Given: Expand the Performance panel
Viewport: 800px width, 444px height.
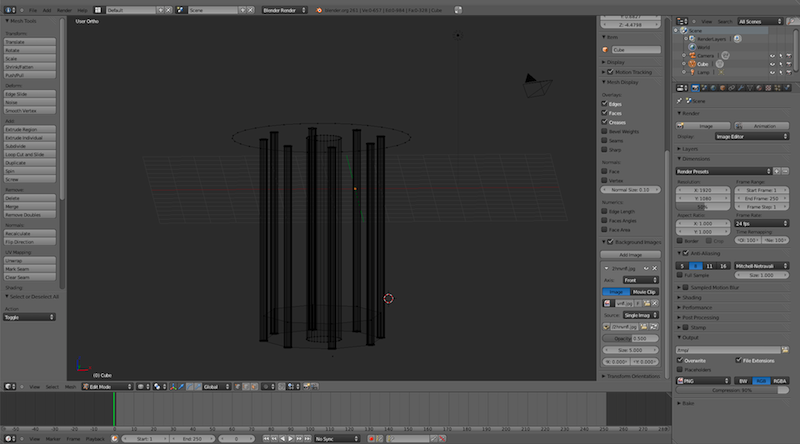Looking at the screenshot, I should click(x=697, y=307).
